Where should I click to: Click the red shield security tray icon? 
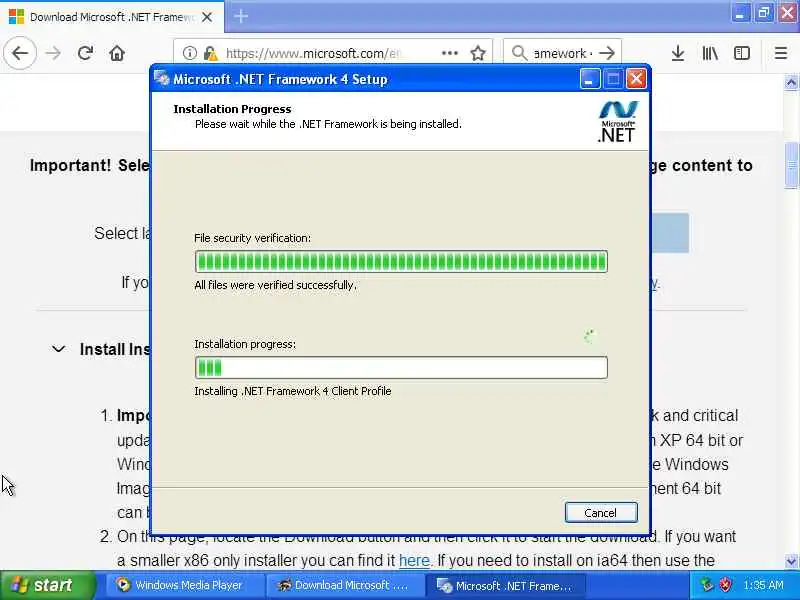pyautogui.click(x=725, y=585)
